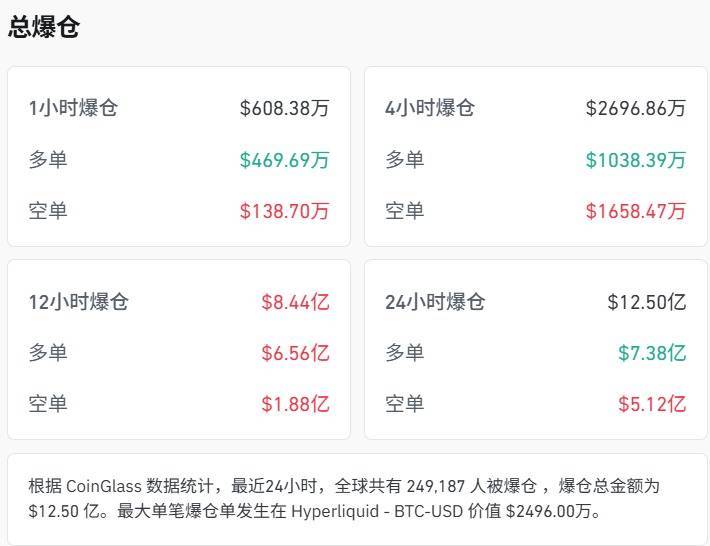
Task: Click 12-hour long liquidations $6.56亿
Action: coord(295,353)
